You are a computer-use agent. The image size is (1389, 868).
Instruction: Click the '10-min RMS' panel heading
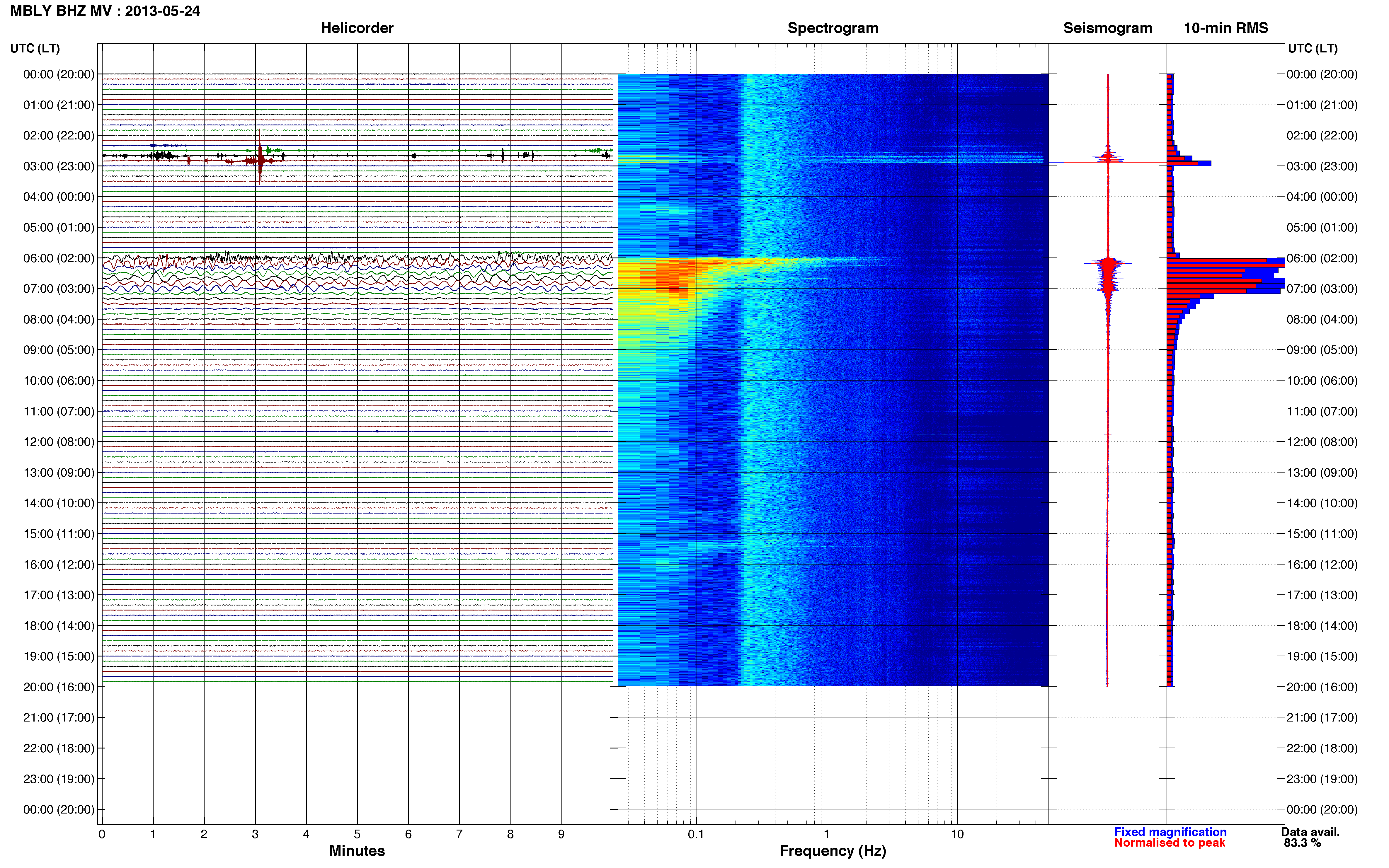[x=1225, y=28]
